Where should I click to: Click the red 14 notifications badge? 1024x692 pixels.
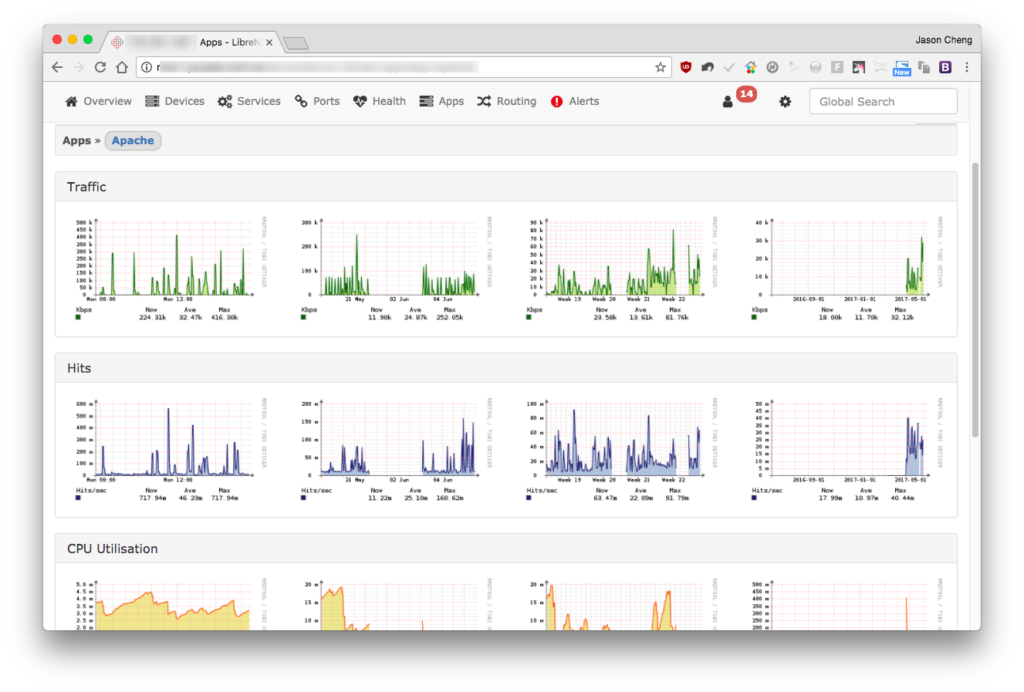(x=746, y=94)
